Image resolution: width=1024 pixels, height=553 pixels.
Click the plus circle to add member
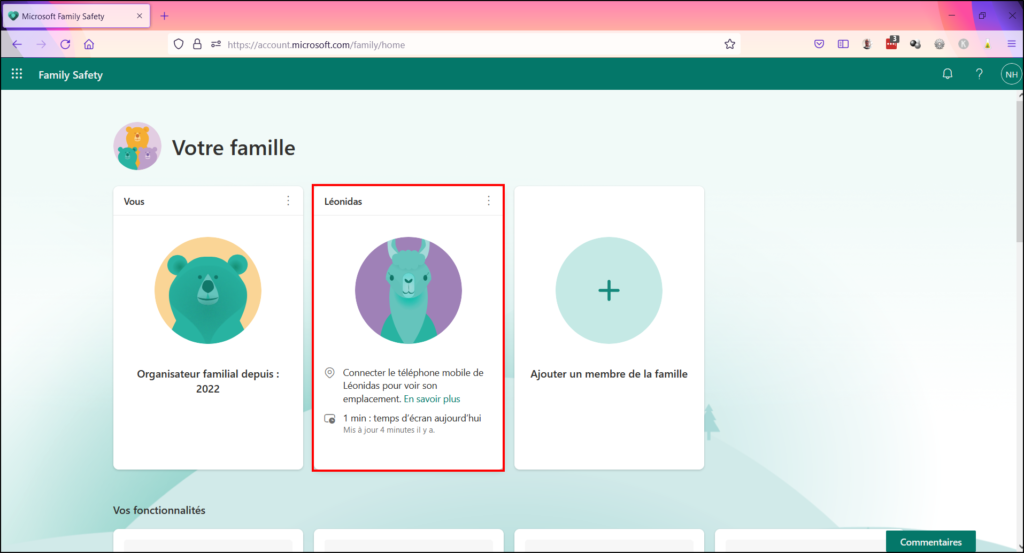(x=609, y=291)
